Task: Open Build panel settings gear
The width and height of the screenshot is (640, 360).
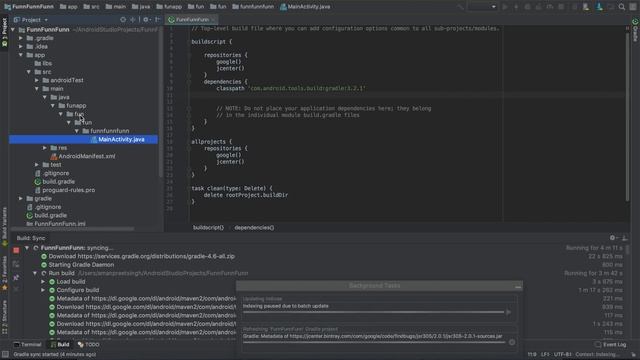Action: (612, 238)
